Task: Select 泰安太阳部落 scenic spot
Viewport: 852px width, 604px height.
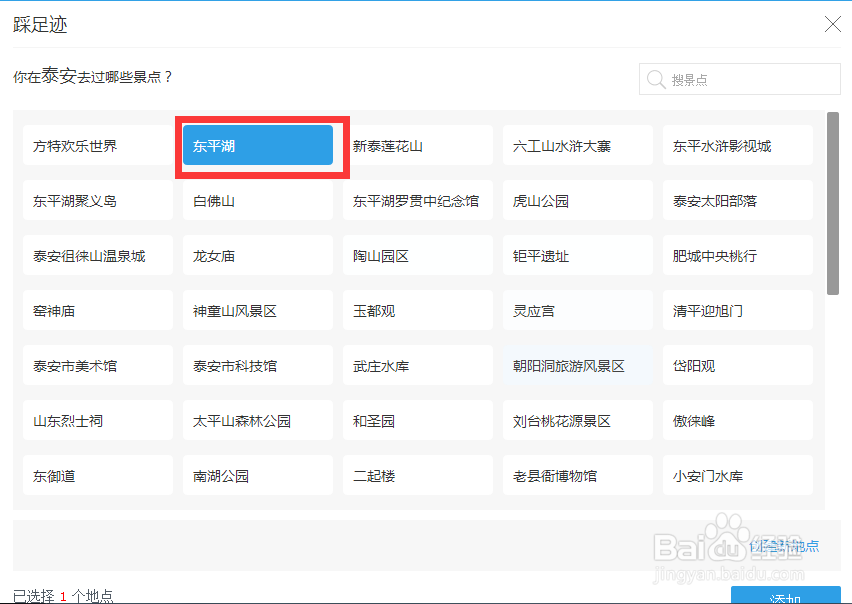Action: [737, 200]
